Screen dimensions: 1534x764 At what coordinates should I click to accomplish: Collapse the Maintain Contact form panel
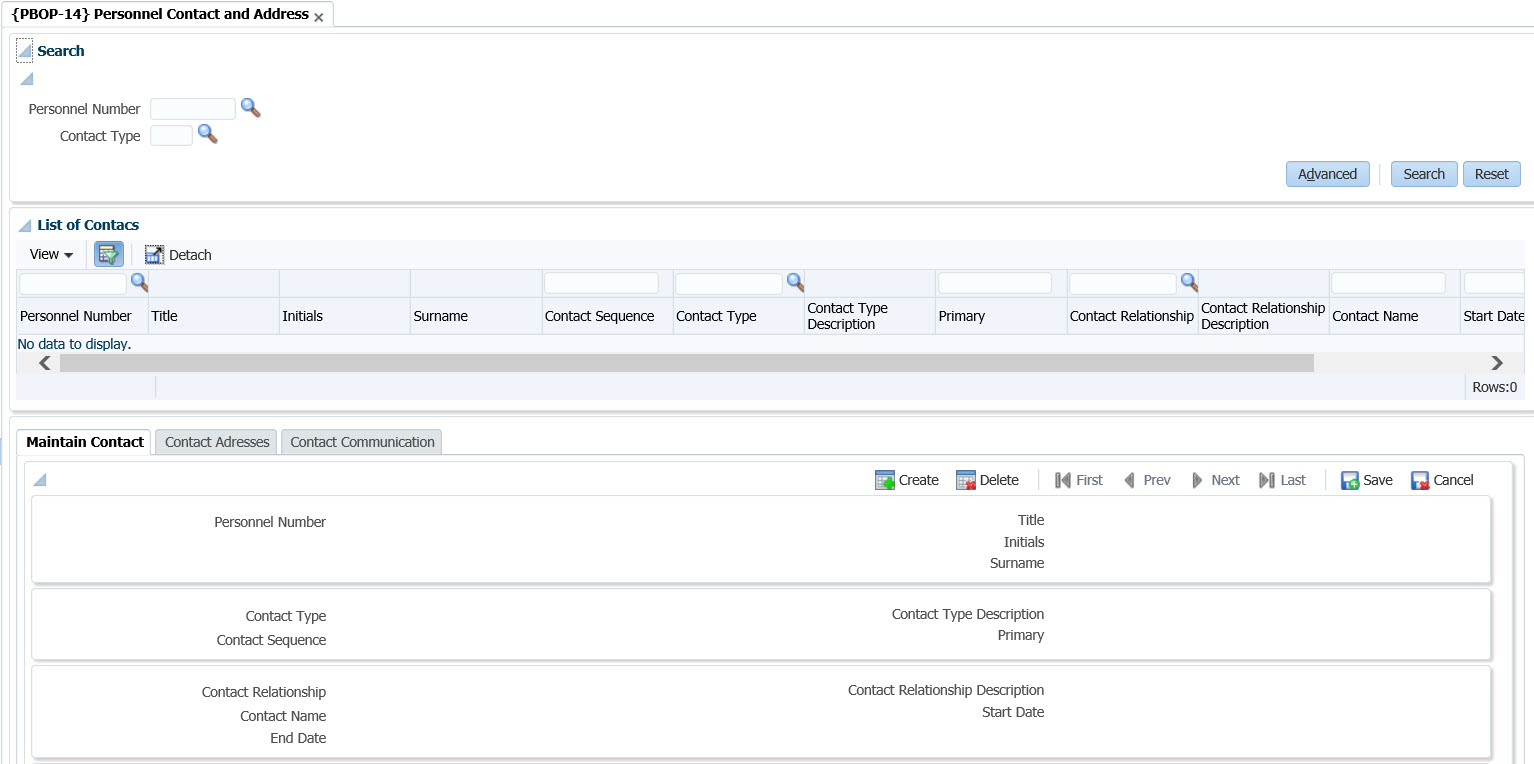point(39,481)
